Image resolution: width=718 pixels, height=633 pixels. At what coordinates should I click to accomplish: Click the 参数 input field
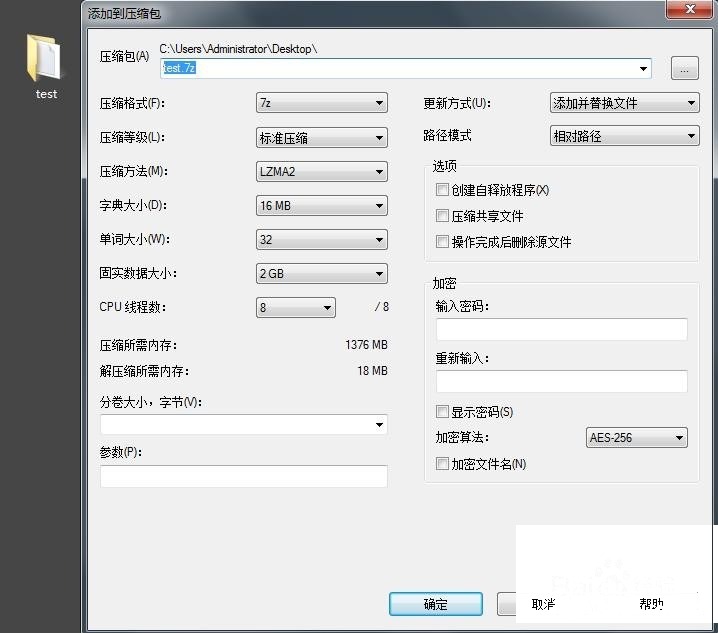pos(244,476)
